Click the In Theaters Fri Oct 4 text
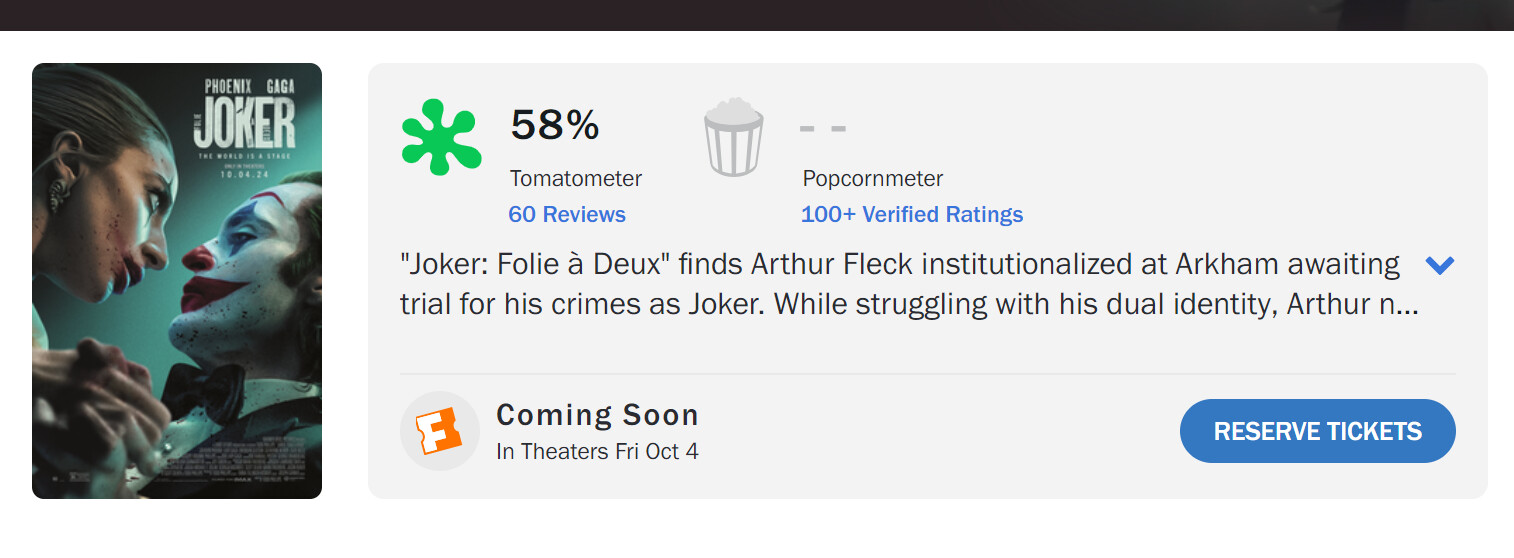Image resolution: width=1514 pixels, height=558 pixels. [597, 451]
